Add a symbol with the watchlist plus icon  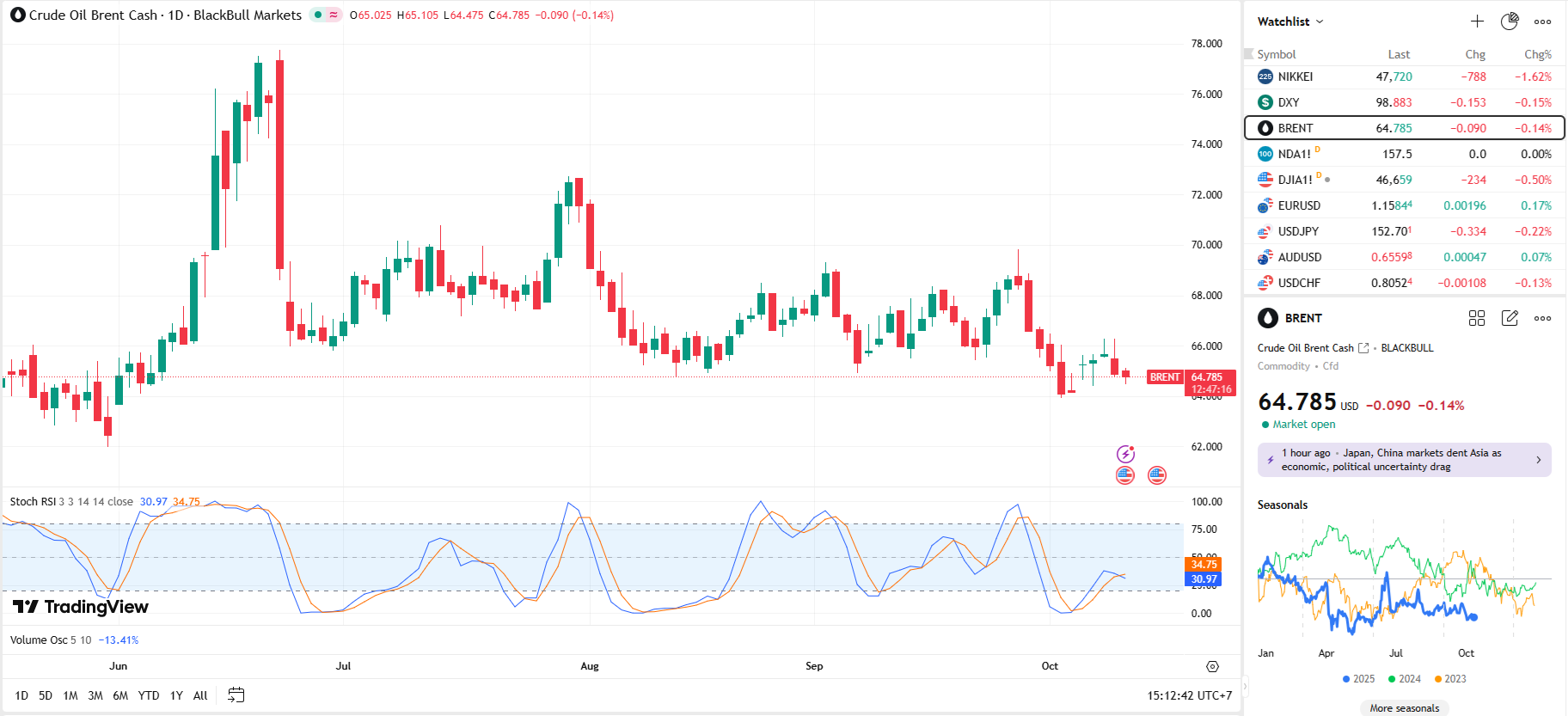(1477, 21)
